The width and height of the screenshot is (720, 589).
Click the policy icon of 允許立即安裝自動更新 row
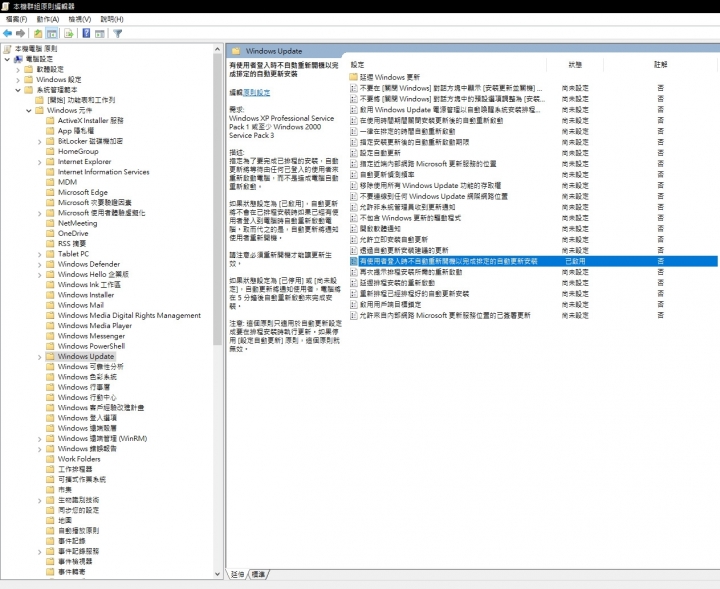[354, 240]
